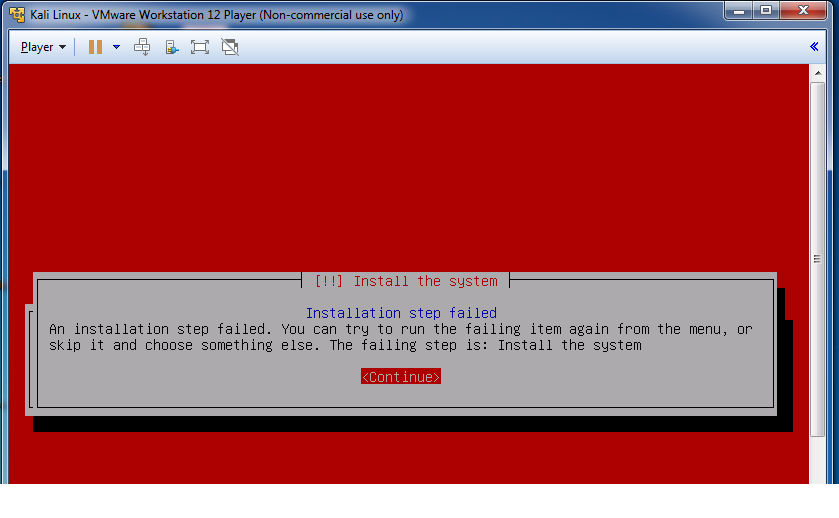Maximize the VMware Player window
839x518 pixels.
[767, 11]
